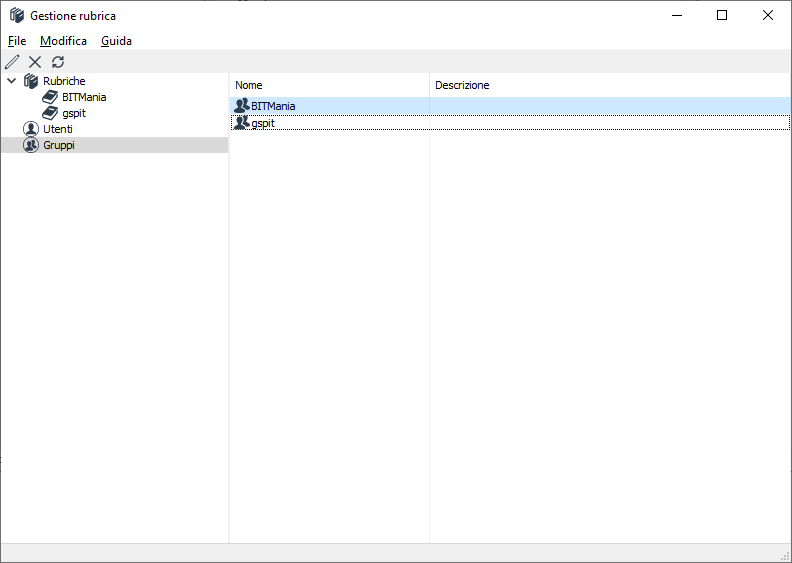This screenshot has width=792, height=563.
Task: Click the X delete icon in toolbar
Action: 35,62
